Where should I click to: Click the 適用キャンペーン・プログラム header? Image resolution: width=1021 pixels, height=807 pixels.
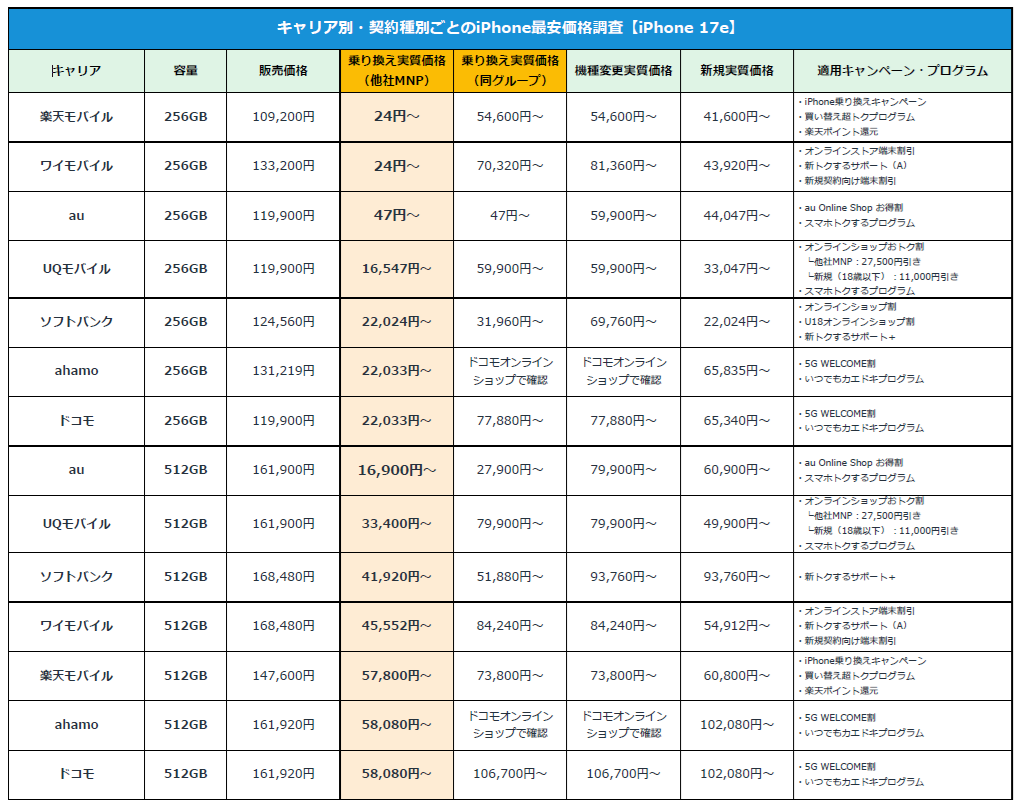point(902,71)
